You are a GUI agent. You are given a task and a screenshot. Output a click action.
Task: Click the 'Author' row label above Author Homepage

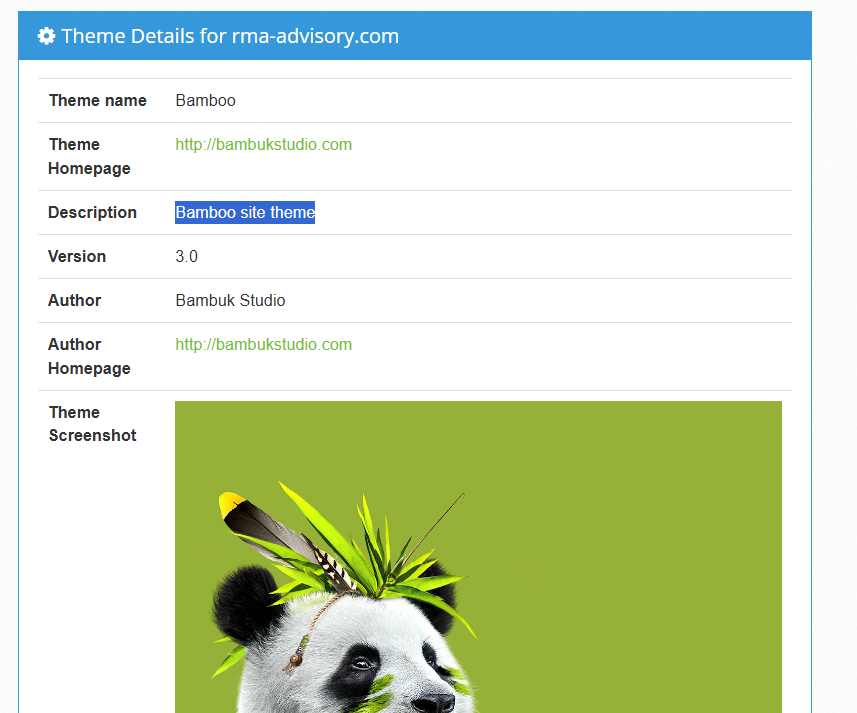(x=74, y=300)
